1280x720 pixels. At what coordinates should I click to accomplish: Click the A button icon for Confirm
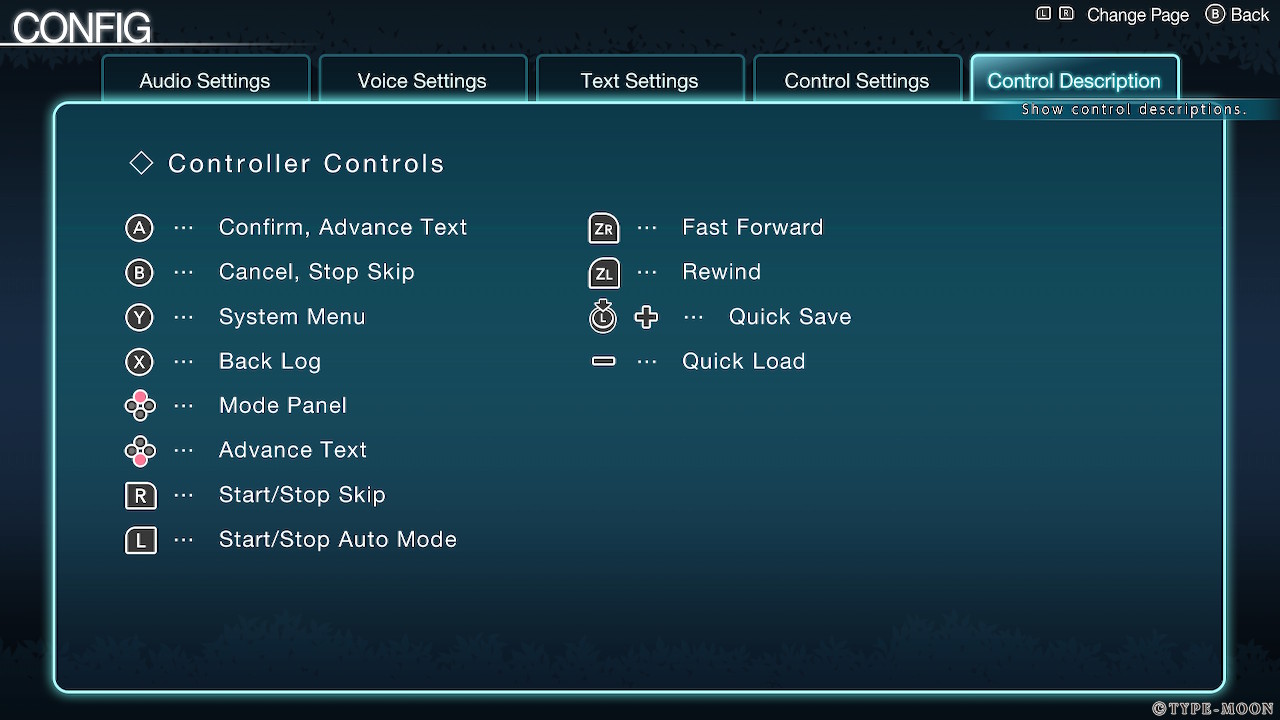[139, 228]
